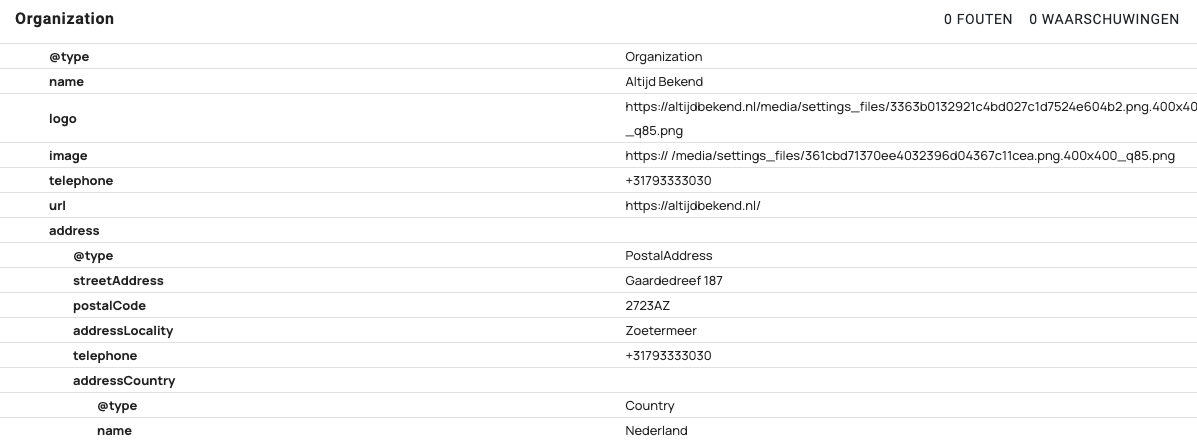
Task: Click the addressCountry @type label
Action: pyautogui.click(x=117, y=406)
